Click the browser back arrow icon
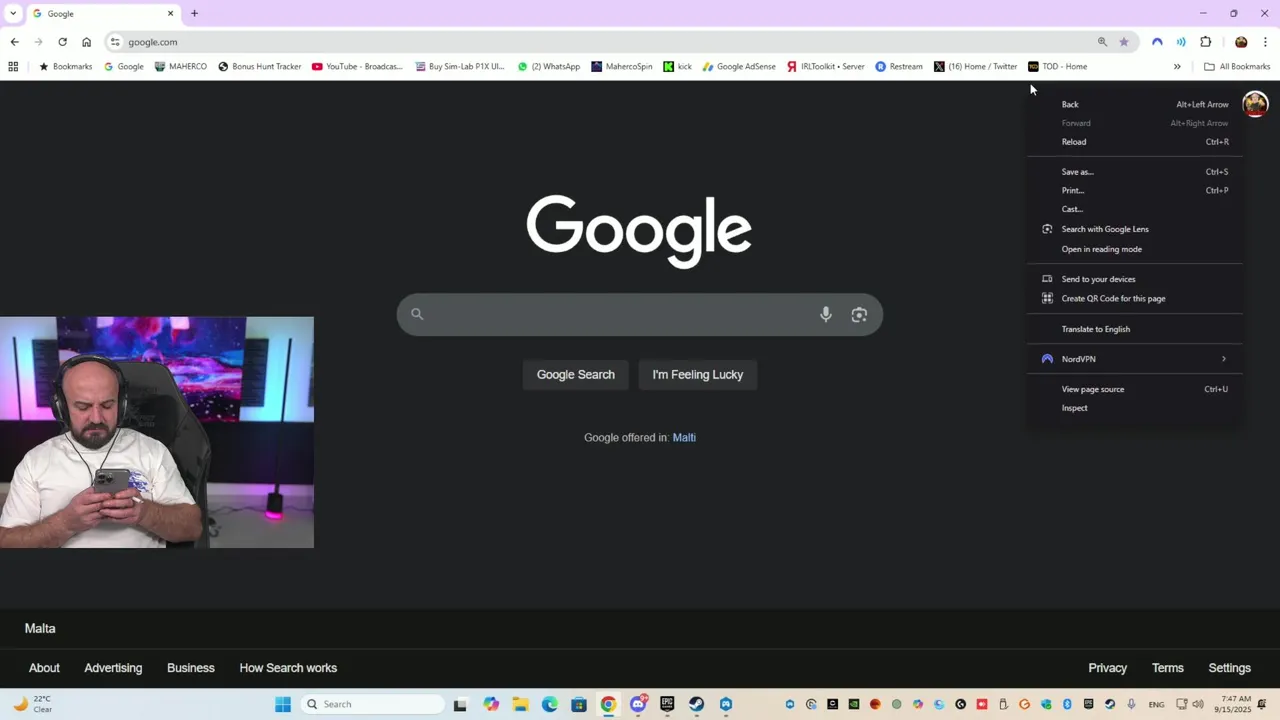1280x720 pixels. [14, 42]
